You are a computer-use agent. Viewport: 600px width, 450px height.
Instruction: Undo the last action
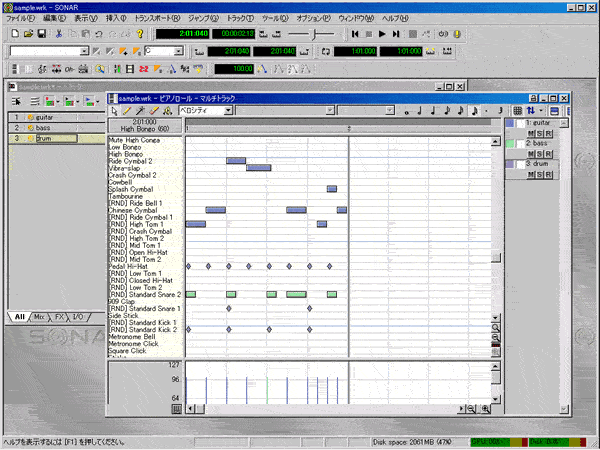pyautogui.click(x=99, y=34)
